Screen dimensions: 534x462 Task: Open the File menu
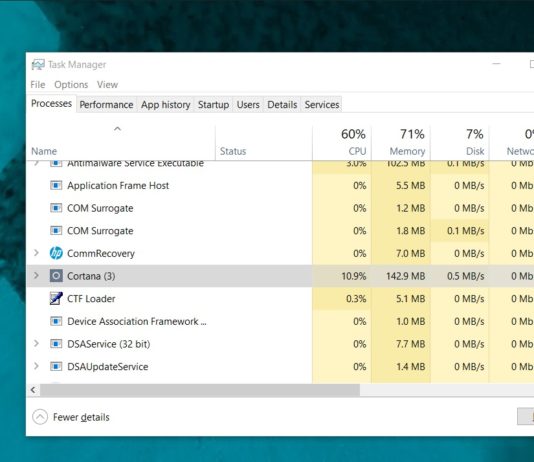tap(37, 84)
